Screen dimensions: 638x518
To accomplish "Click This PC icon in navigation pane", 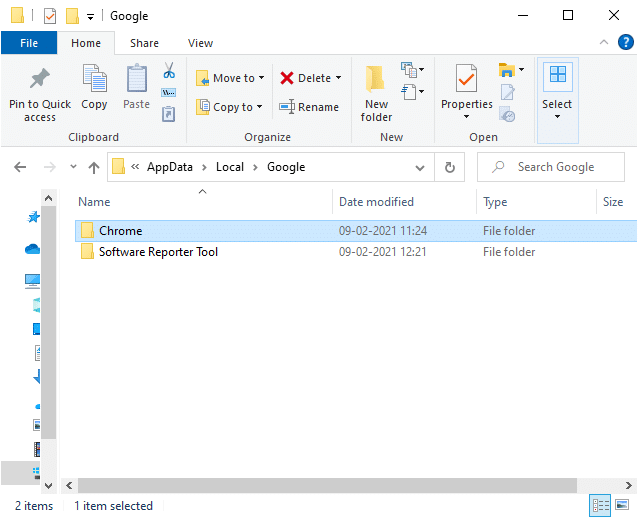I will tap(32, 281).
